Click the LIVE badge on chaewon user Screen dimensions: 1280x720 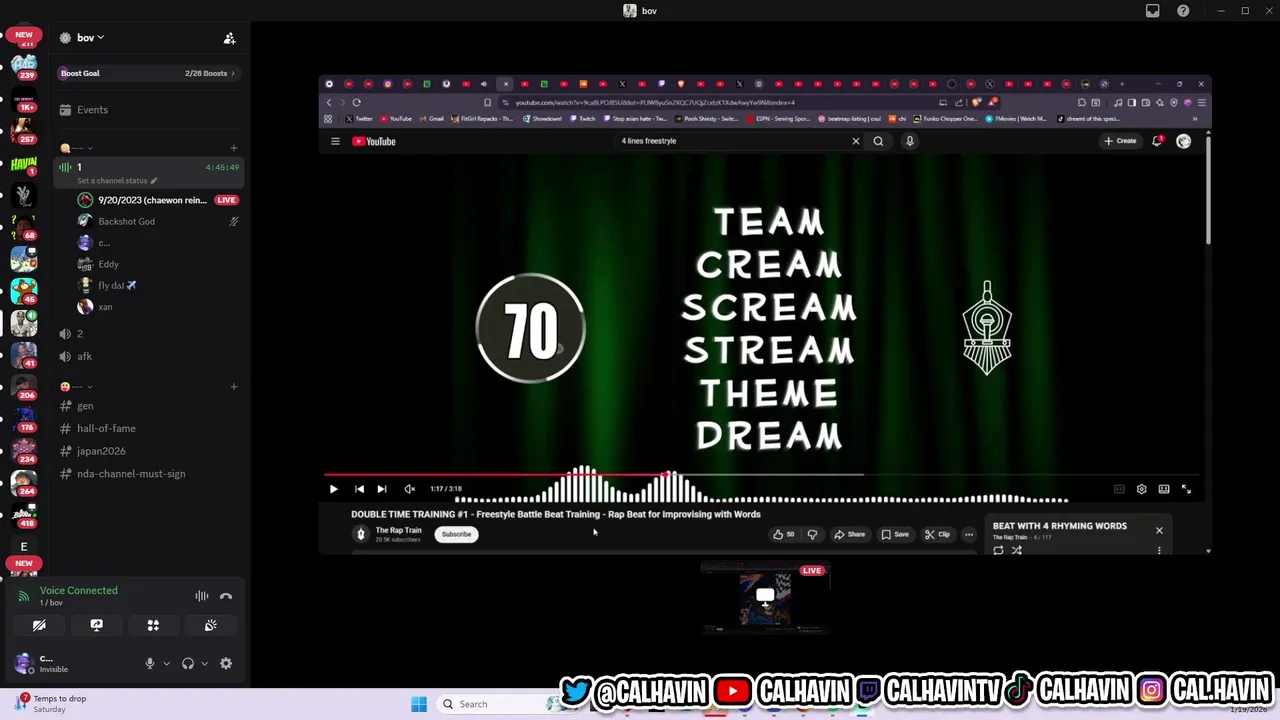[226, 200]
